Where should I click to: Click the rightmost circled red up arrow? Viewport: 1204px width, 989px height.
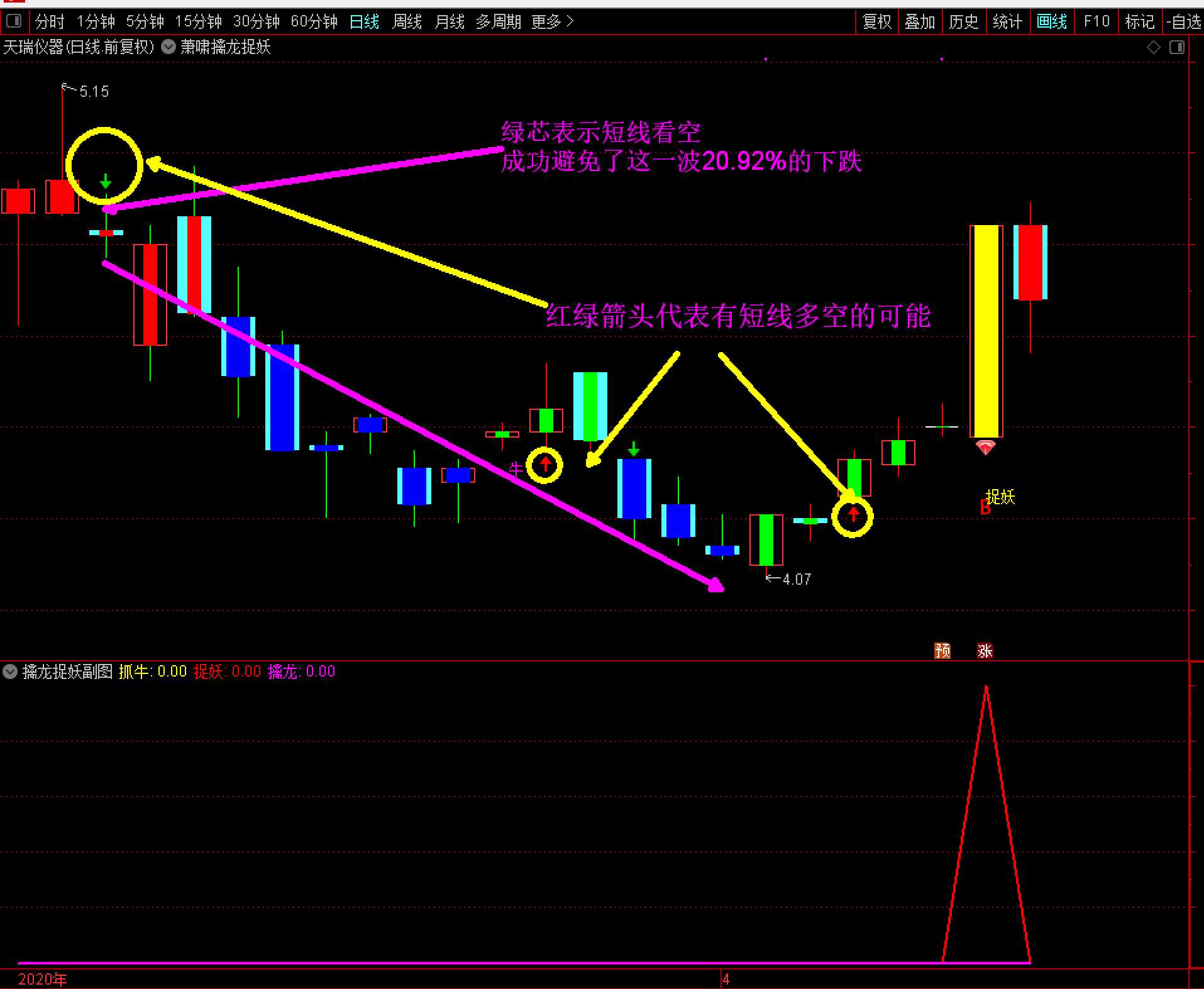tap(853, 516)
